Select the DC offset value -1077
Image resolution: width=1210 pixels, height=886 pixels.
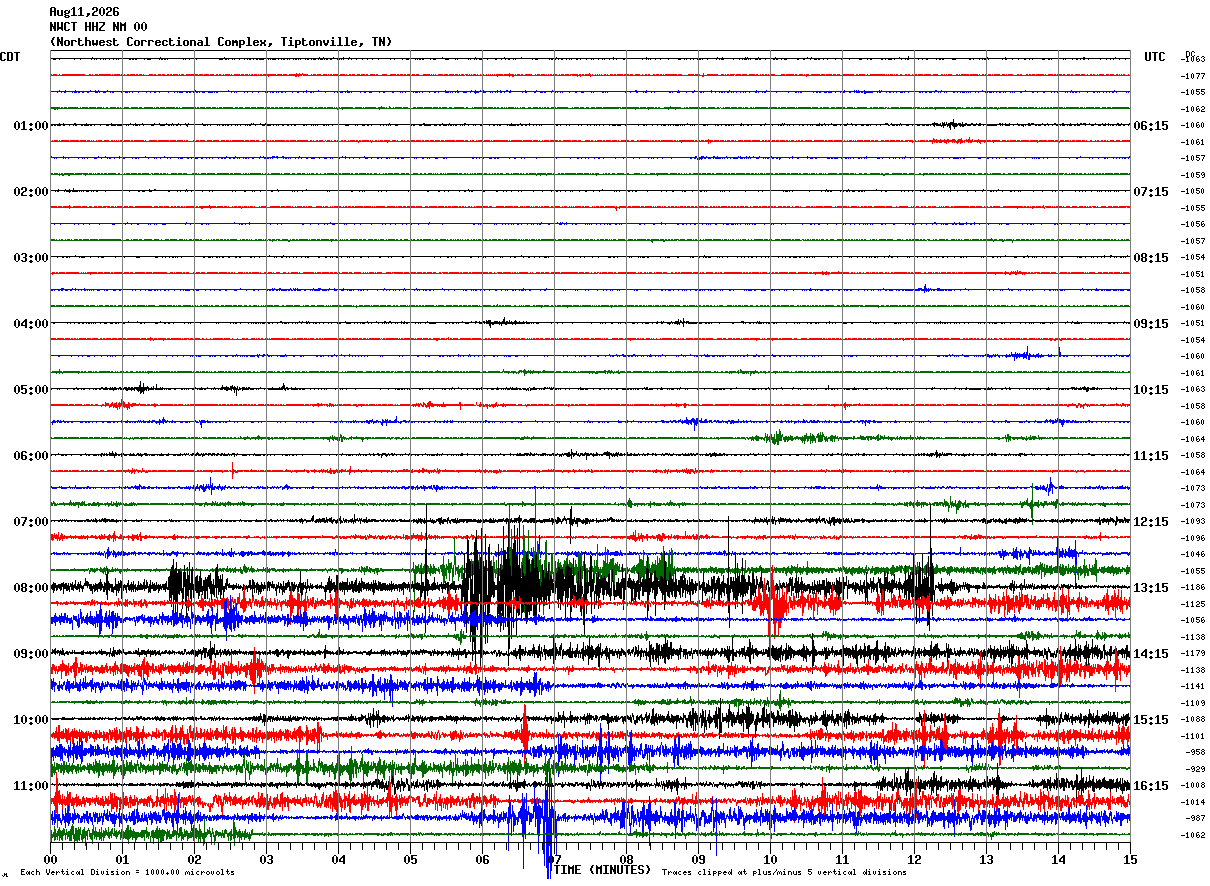pyautogui.click(x=1194, y=76)
